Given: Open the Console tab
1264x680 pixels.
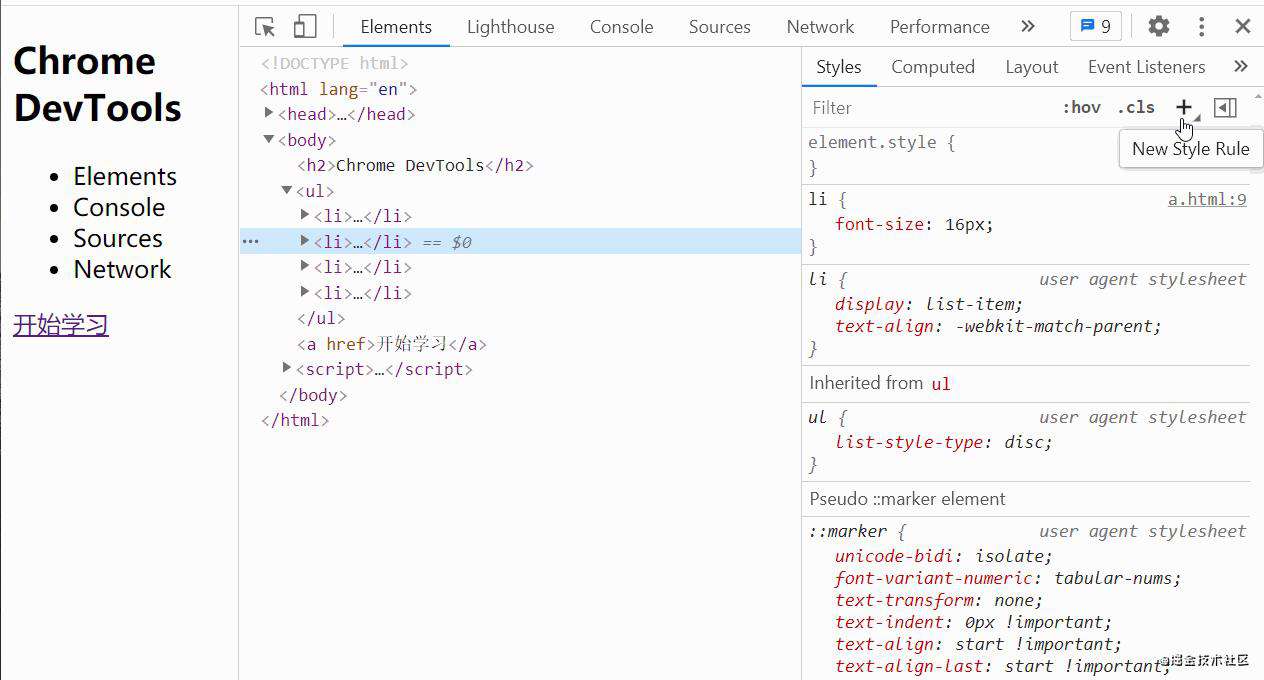Looking at the screenshot, I should click(x=621, y=27).
